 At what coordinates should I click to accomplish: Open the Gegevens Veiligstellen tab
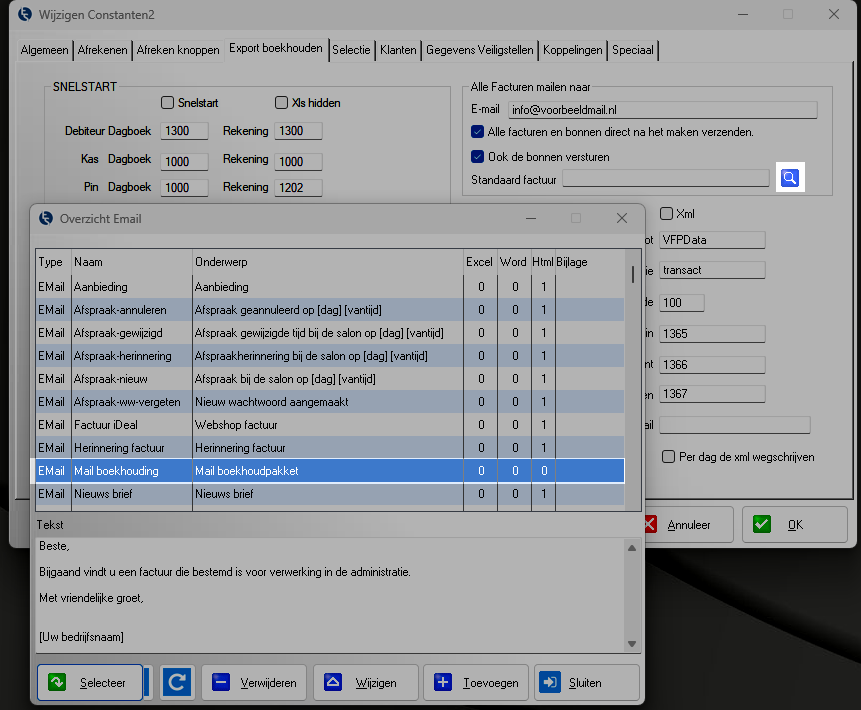point(479,50)
